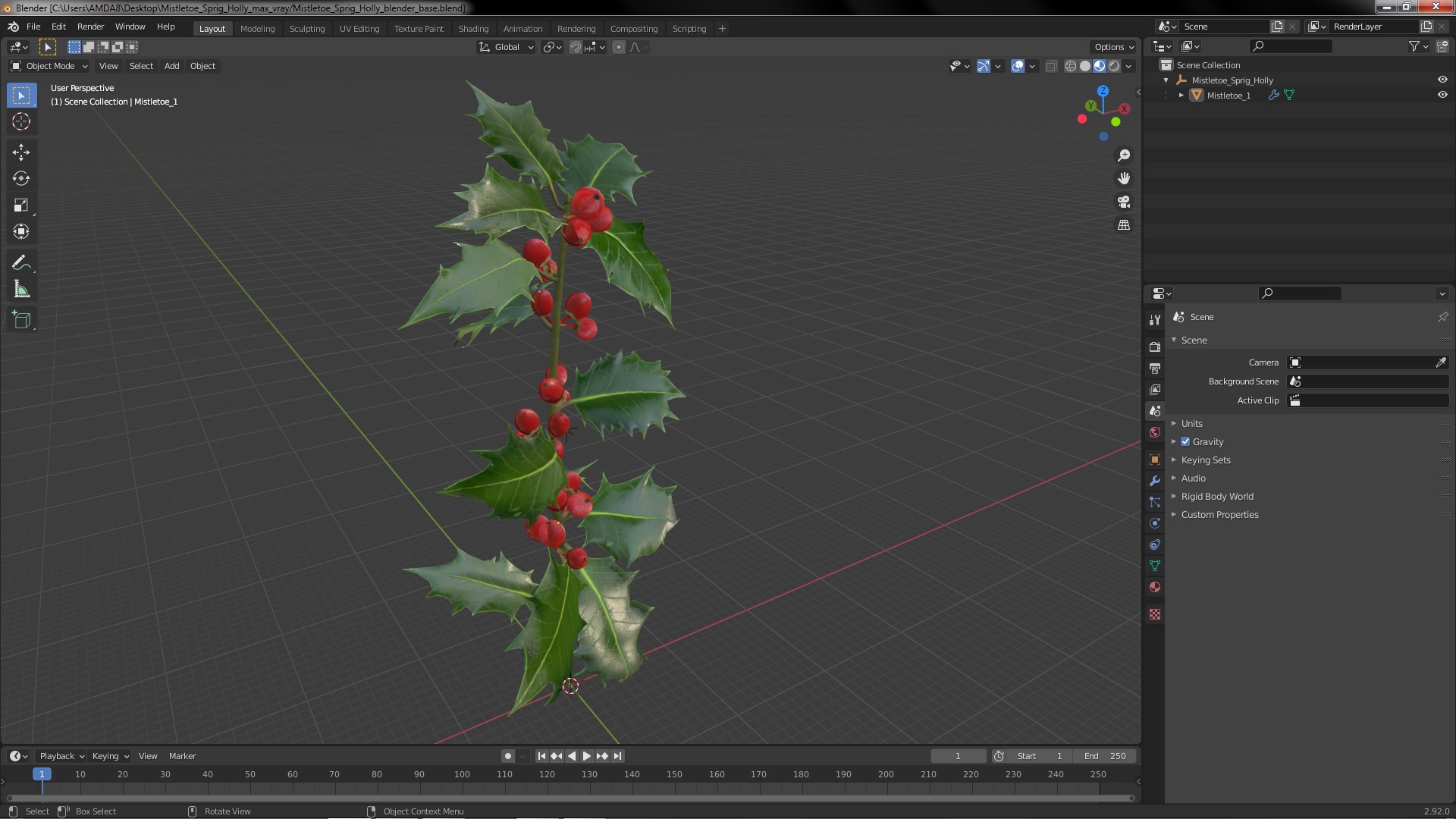Activate the Select Box tool

(x=21, y=96)
